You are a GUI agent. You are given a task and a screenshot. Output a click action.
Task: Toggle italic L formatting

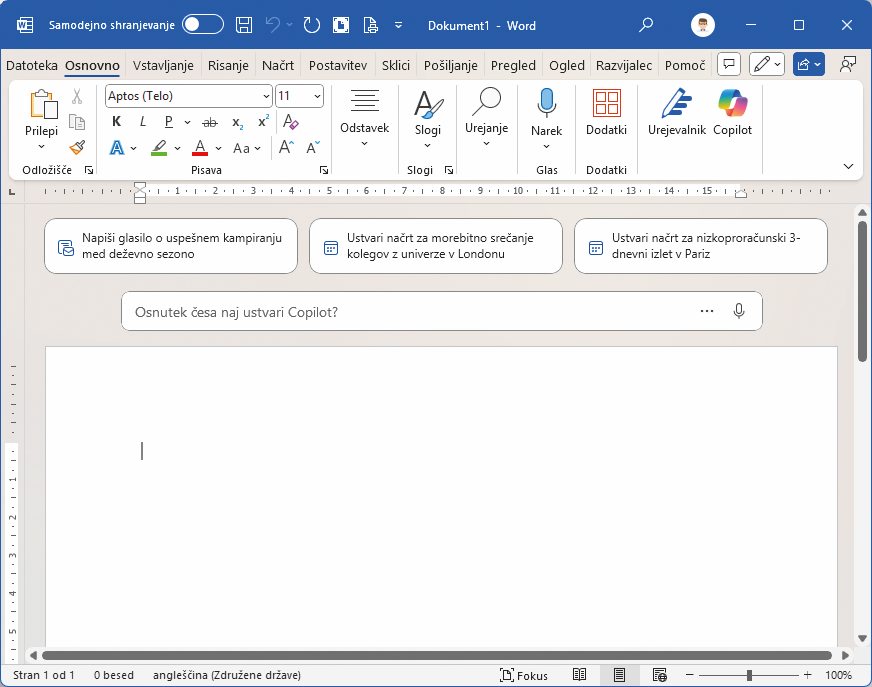click(x=143, y=122)
